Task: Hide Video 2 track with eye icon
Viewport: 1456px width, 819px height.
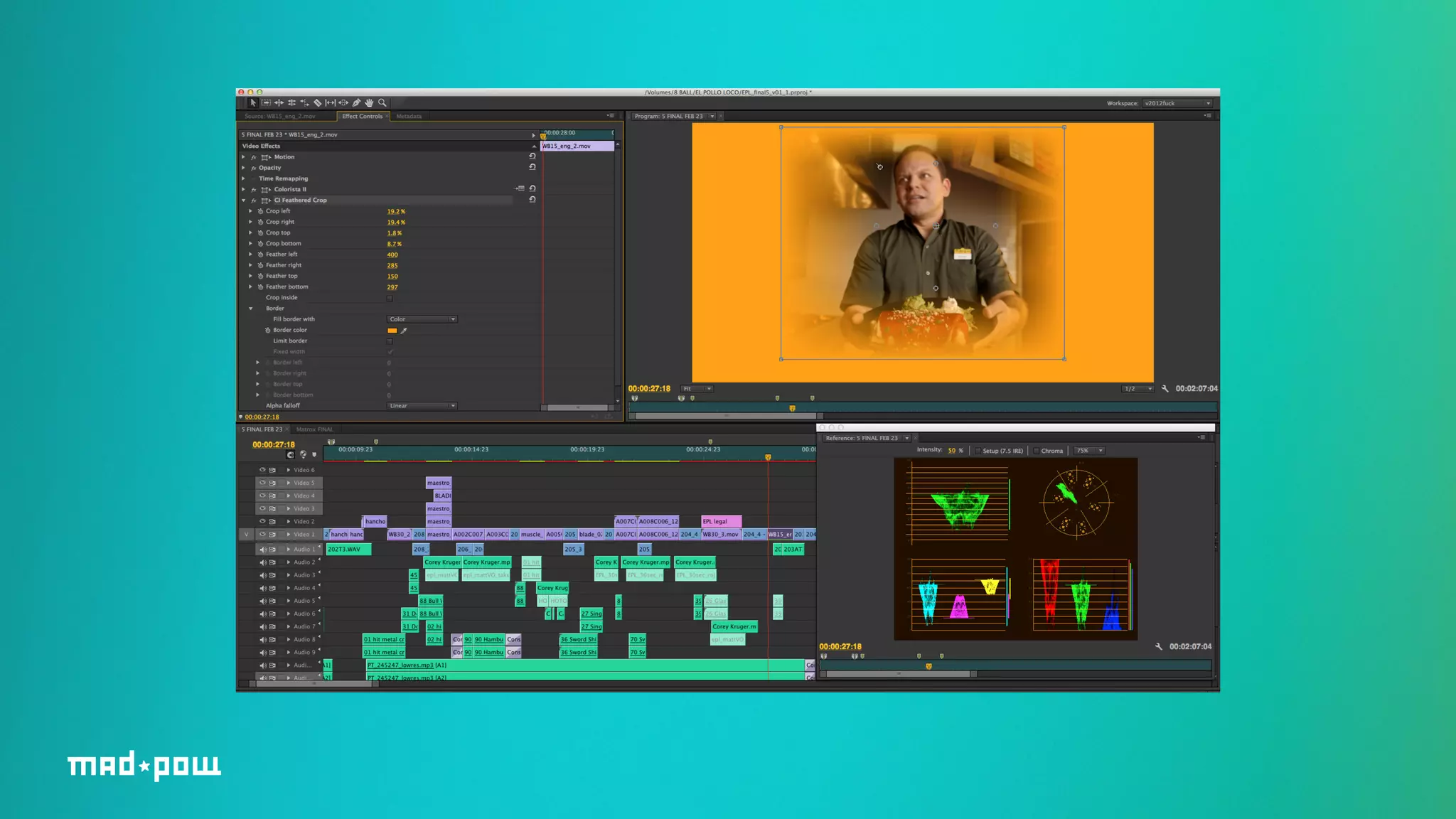Action: point(262,521)
